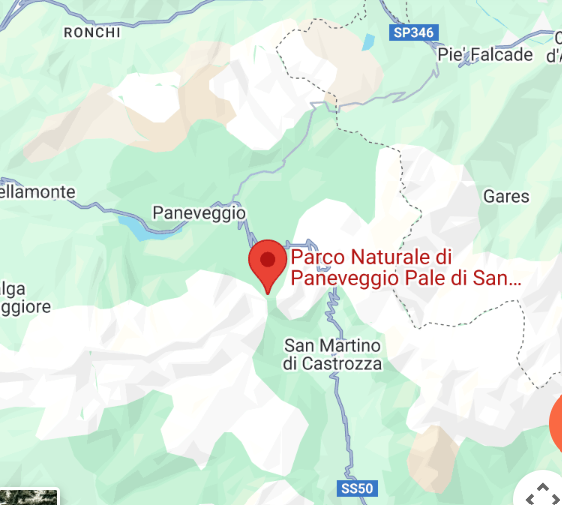Viewport: 562px width, 505px height.
Task: Click the SS50 road shield
Action: pos(357,488)
